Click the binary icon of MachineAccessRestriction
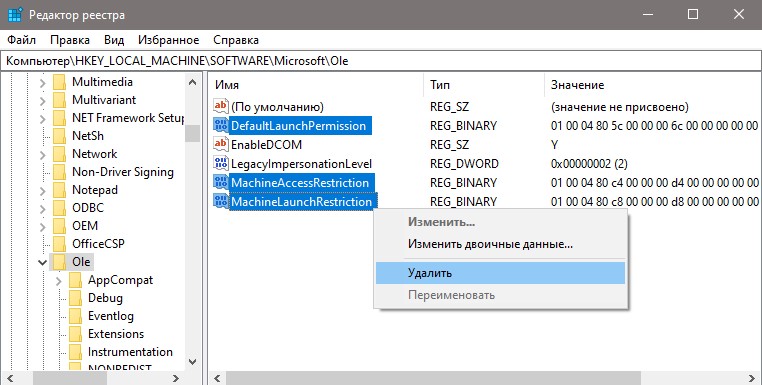Image resolution: width=762 pixels, height=385 pixels. pyautogui.click(x=221, y=182)
